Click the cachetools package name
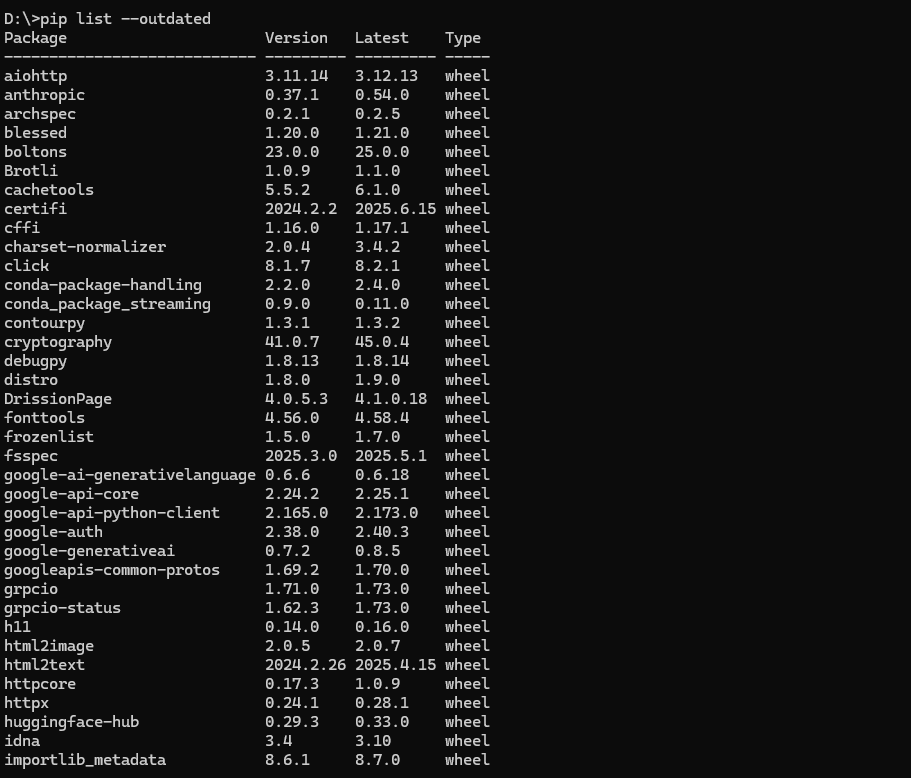 [49, 190]
